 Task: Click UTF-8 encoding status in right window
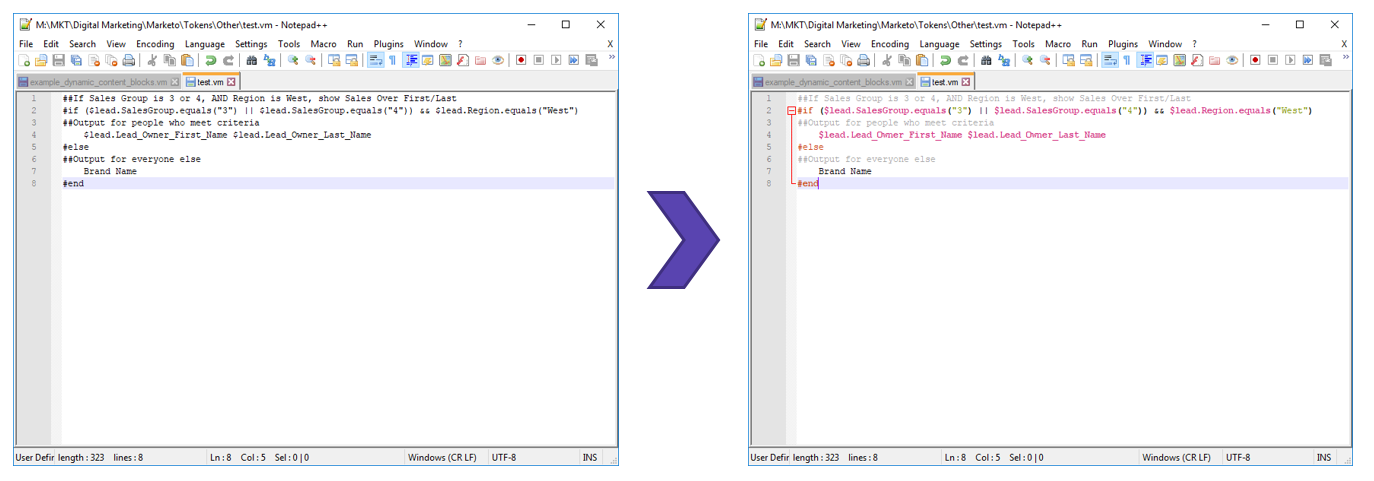click(x=1238, y=458)
